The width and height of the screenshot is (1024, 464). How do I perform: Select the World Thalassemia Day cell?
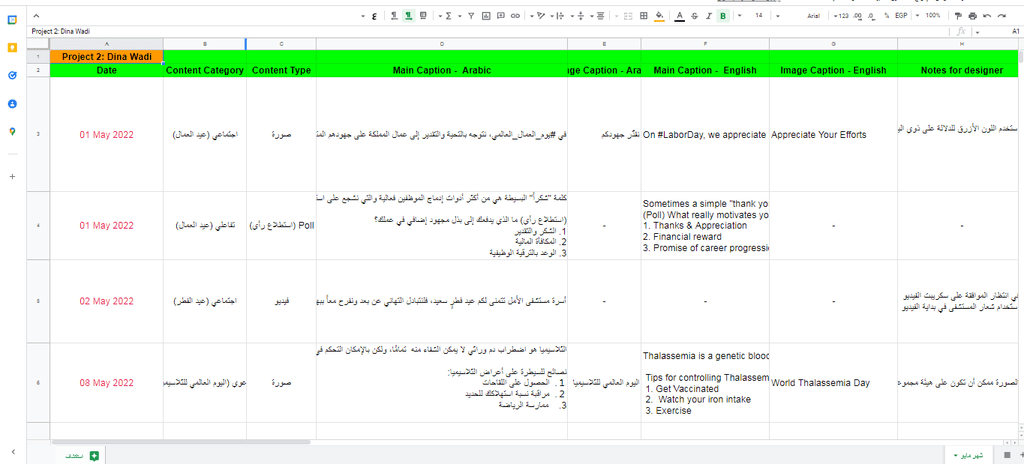click(x=833, y=383)
